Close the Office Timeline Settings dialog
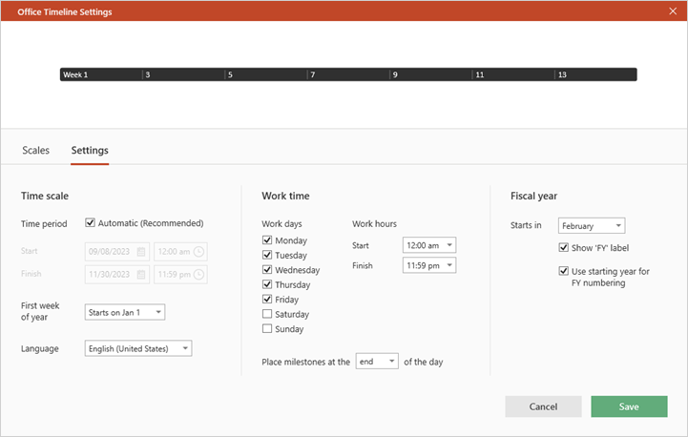This screenshot has height=437, width=688. 673,11
